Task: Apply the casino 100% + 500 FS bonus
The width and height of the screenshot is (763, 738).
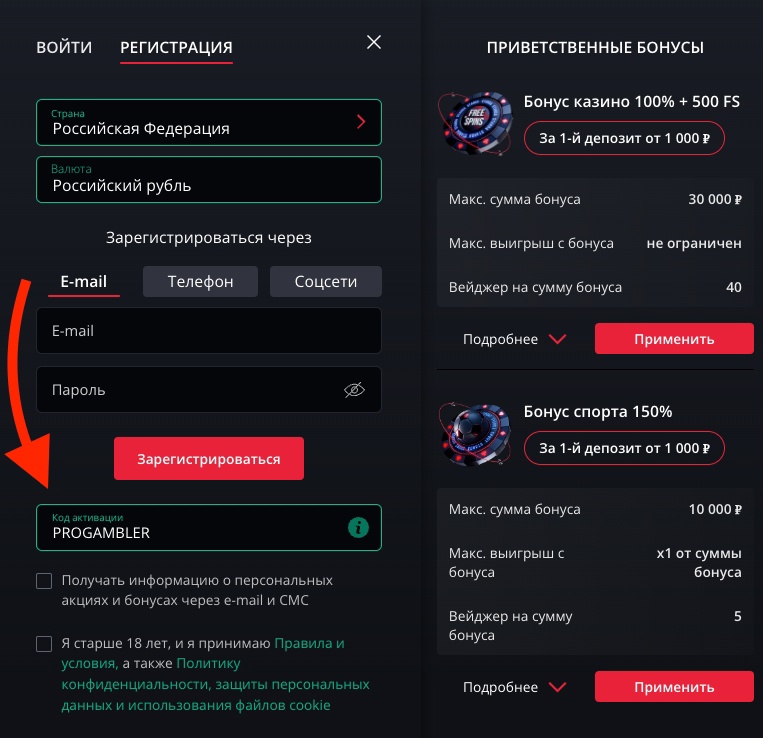Action: tap(674, 339)
